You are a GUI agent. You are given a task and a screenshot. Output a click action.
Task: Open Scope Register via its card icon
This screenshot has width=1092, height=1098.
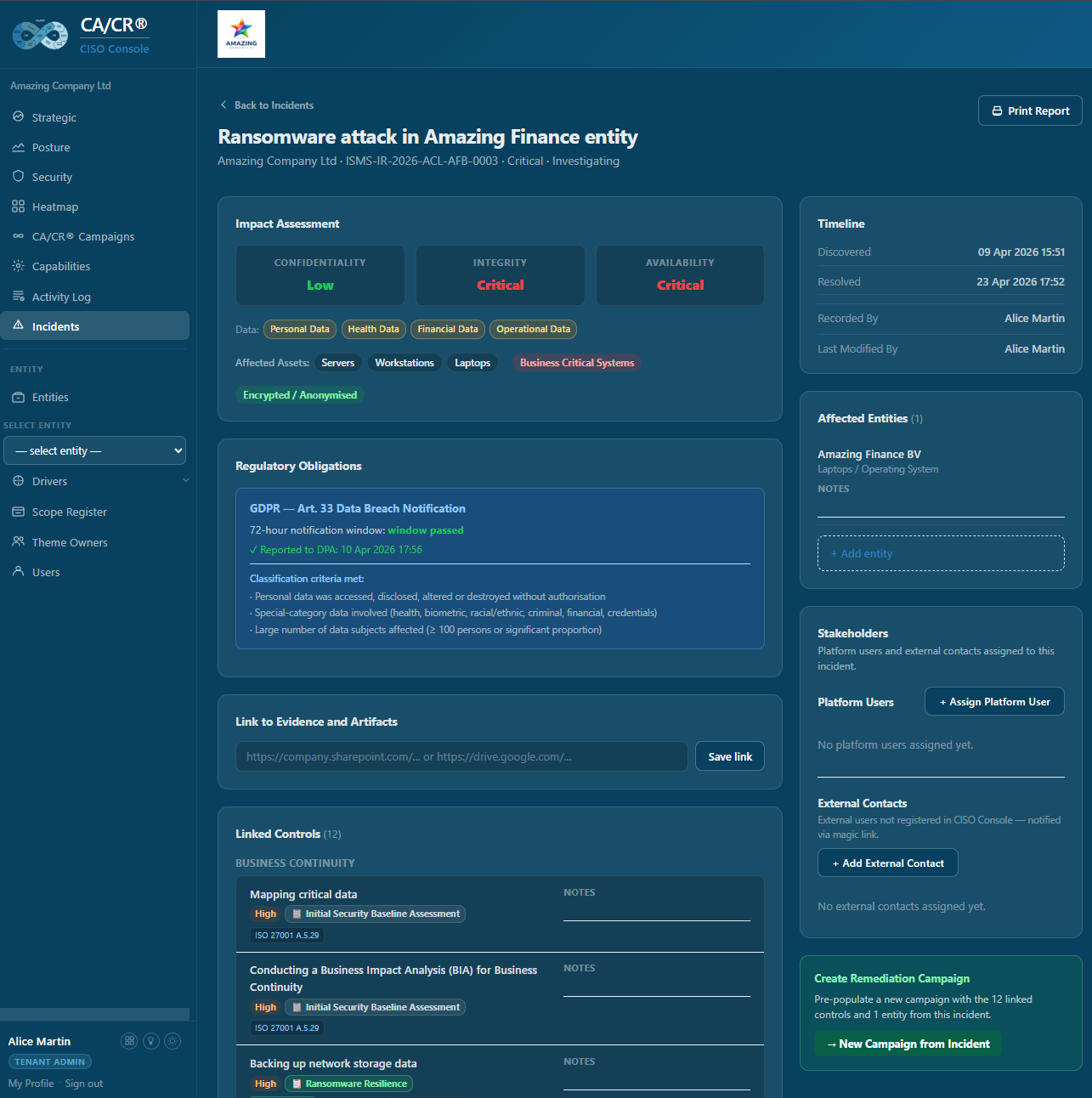tap(18, 512)
